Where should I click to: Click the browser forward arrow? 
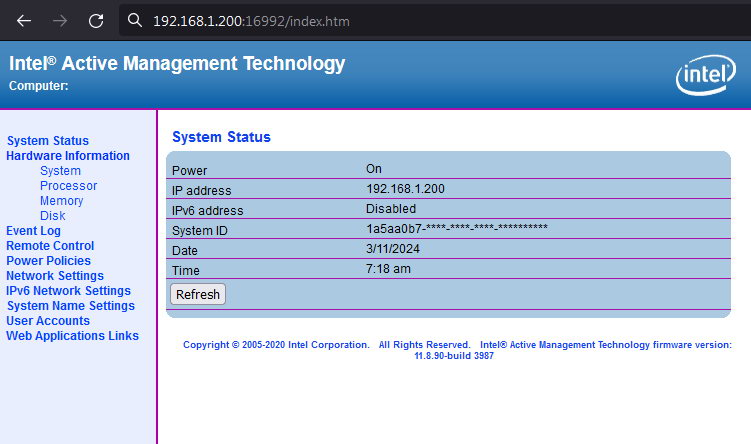pyautogui.click(x=60, y=21)
